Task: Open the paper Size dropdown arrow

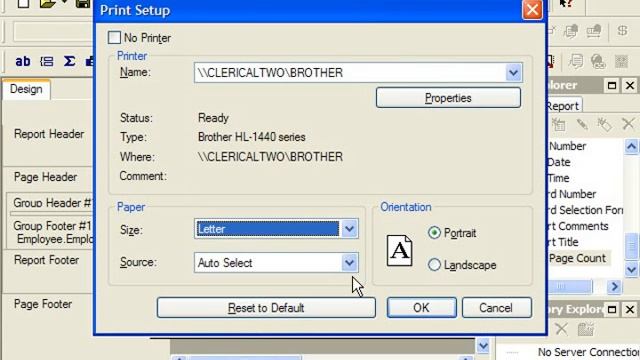Action: (349, 229)
